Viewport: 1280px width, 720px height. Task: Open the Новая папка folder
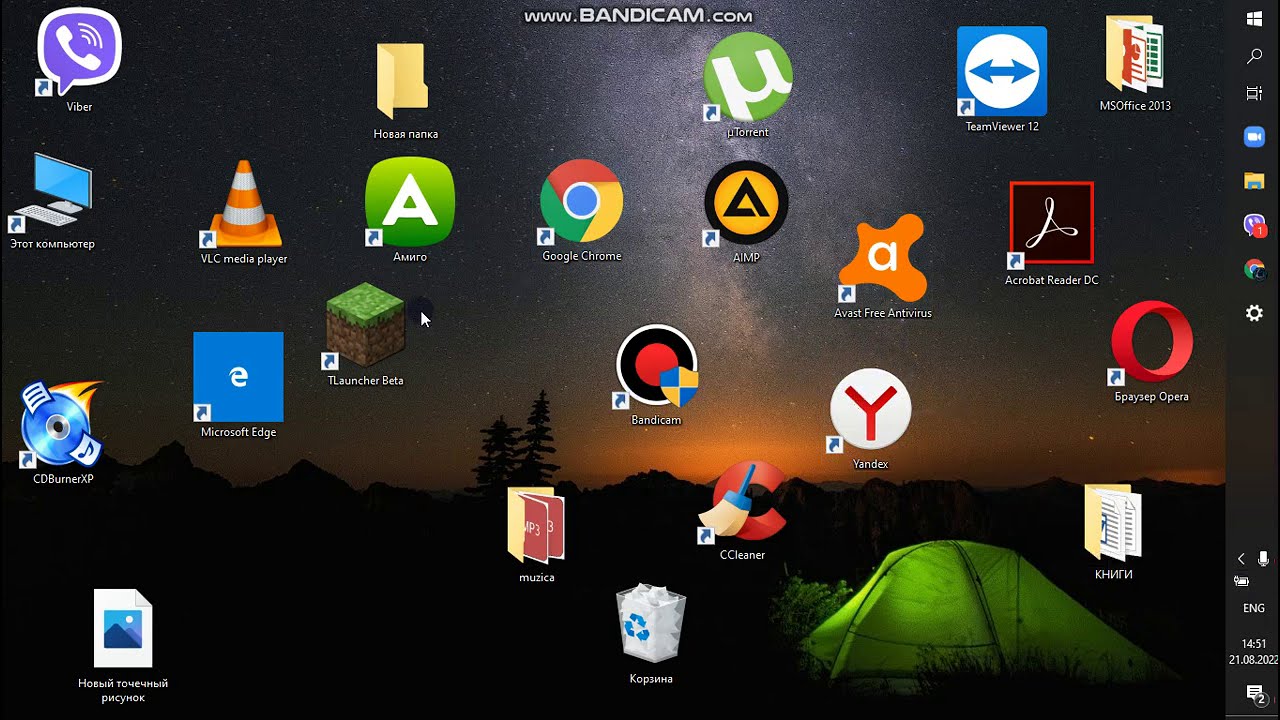[x=404, y=81]
